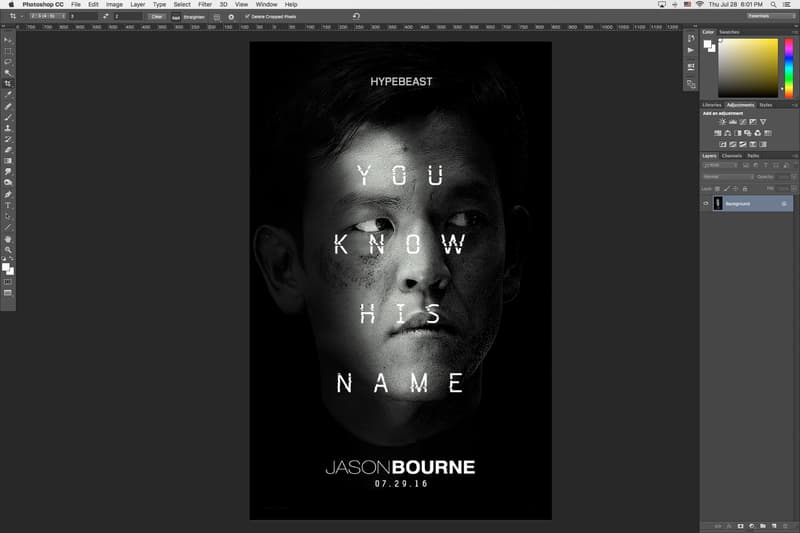Select the Eyedropper tool

tap(8, 94)
